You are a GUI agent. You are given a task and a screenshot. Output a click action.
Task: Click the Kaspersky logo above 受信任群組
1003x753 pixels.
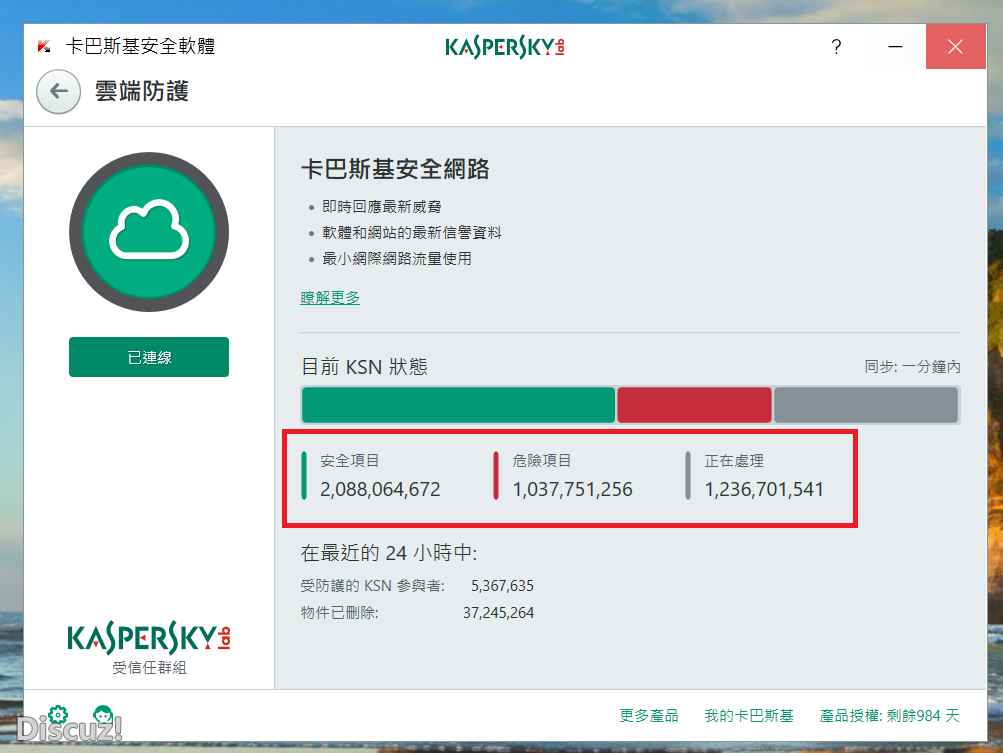click(148, 637)
